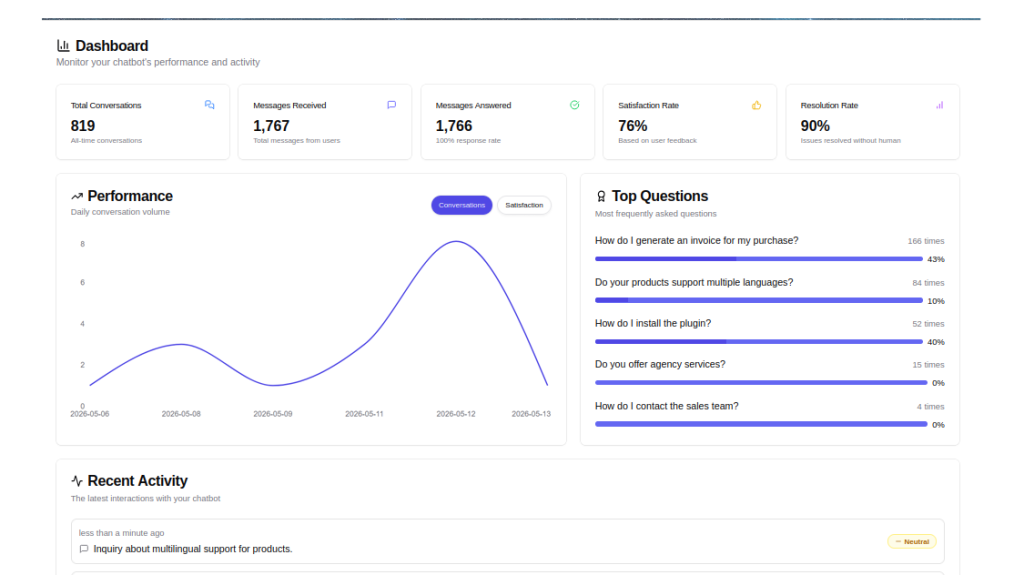
Task: Click the 10% percentage label
Action: click(x=936, y=301)
